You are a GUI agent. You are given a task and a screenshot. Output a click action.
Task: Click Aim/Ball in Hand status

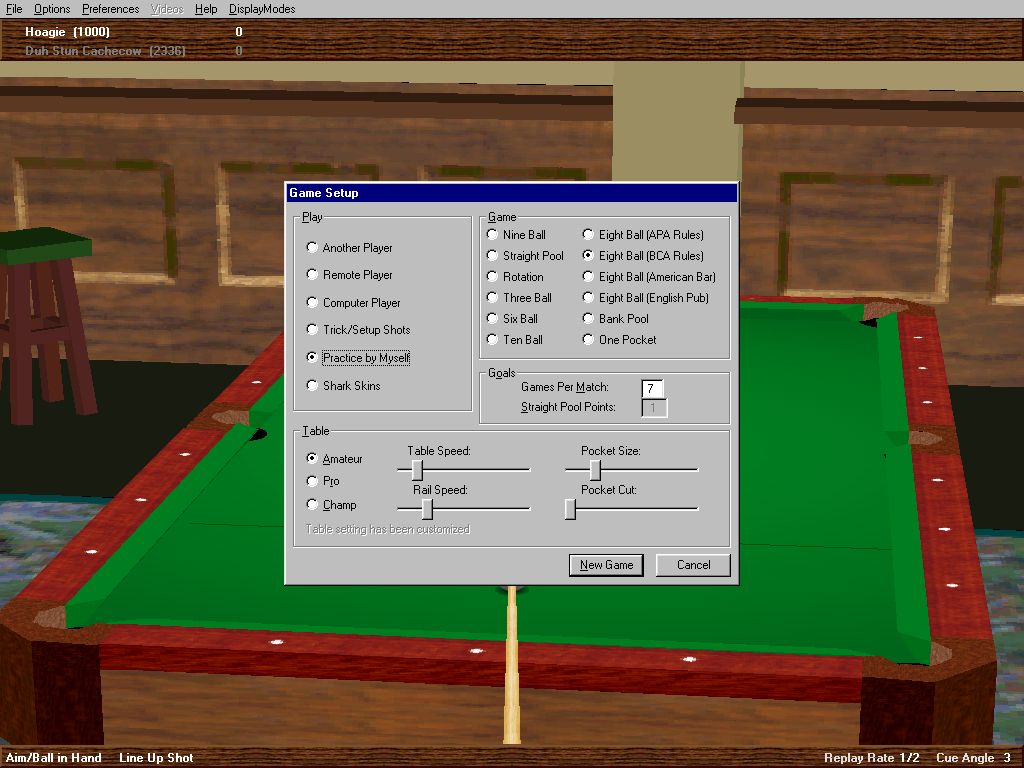click(x=54, y=758)
